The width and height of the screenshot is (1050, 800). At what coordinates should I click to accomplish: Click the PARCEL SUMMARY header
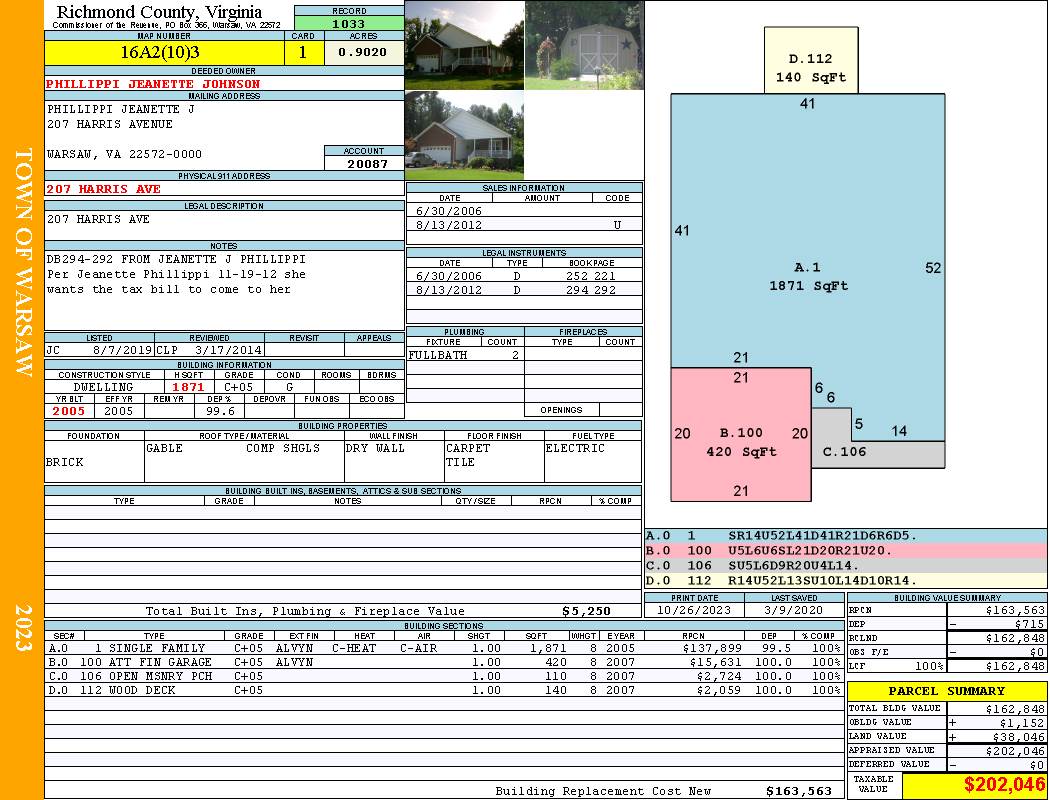point(946,691)
